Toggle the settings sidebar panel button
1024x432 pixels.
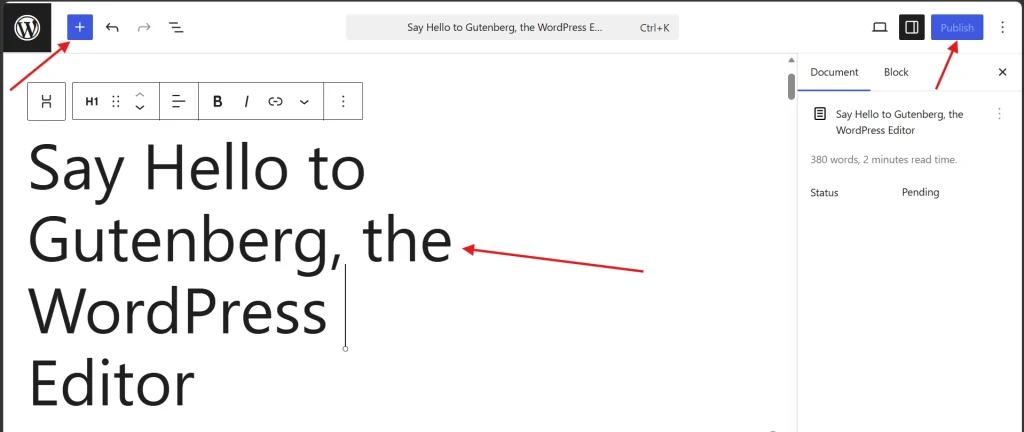912,27
